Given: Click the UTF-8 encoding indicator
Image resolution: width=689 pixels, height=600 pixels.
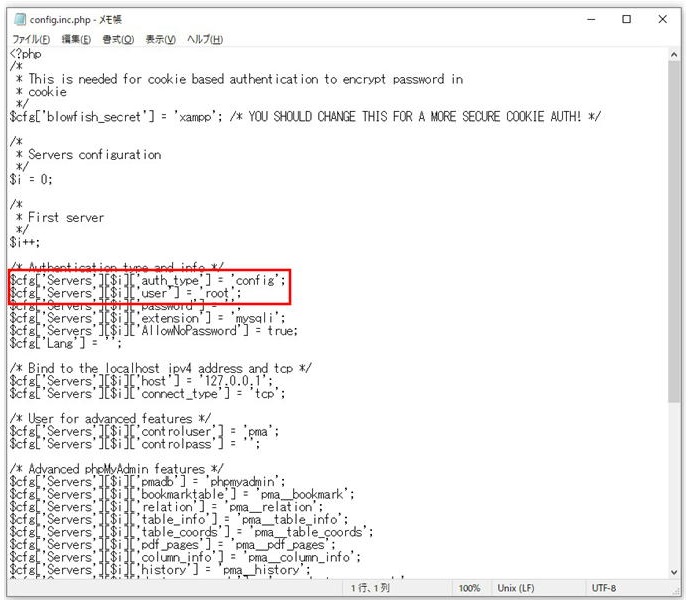Looking at the screenshot, I should click(x=604, y=588).
